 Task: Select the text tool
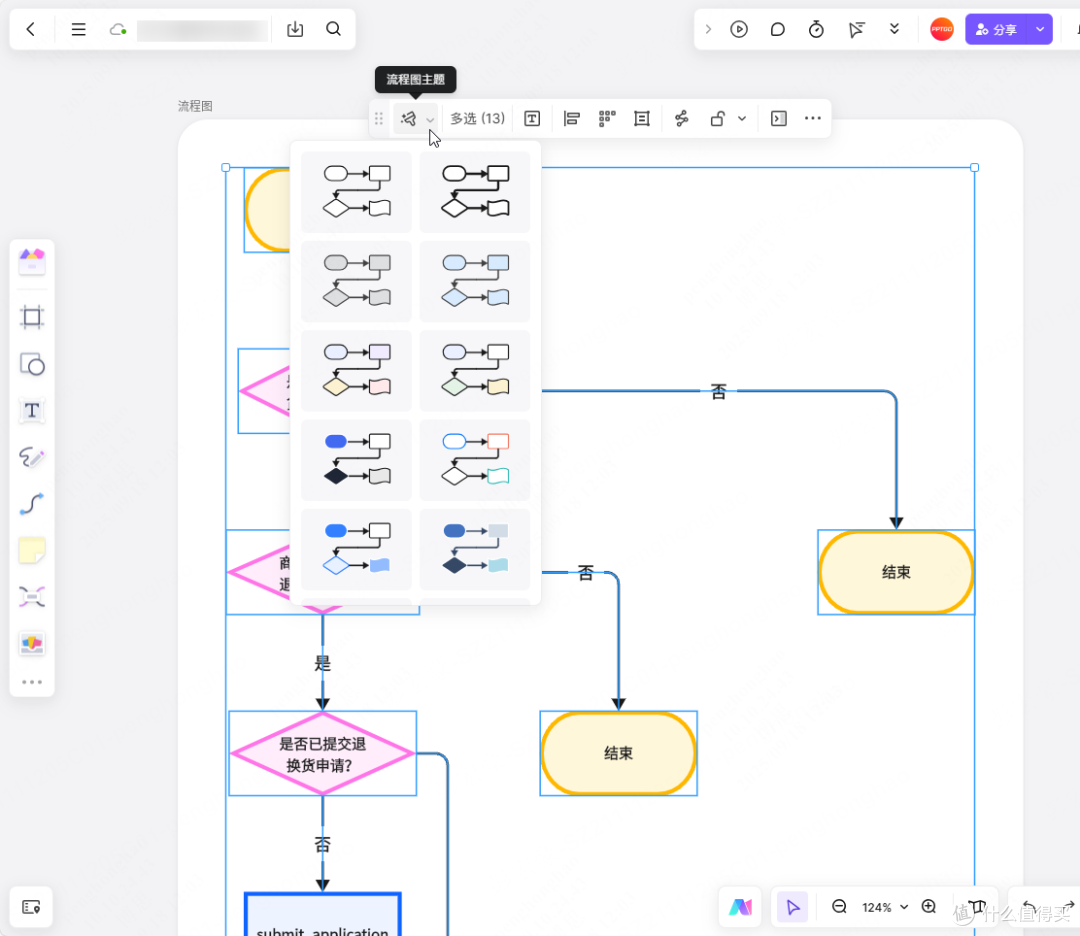32,411
